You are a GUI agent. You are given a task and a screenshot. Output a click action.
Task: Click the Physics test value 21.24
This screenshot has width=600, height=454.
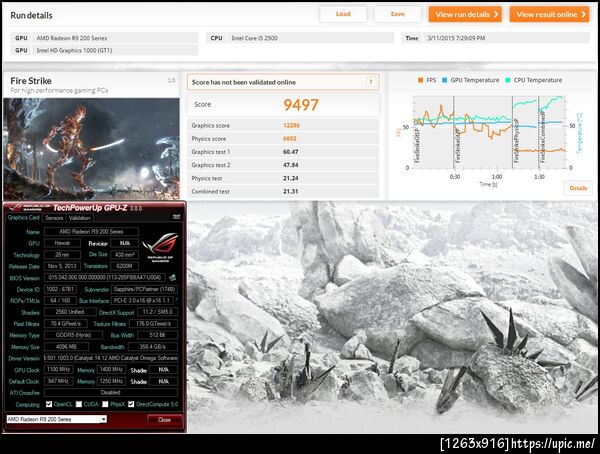click(x=291, y=178)
